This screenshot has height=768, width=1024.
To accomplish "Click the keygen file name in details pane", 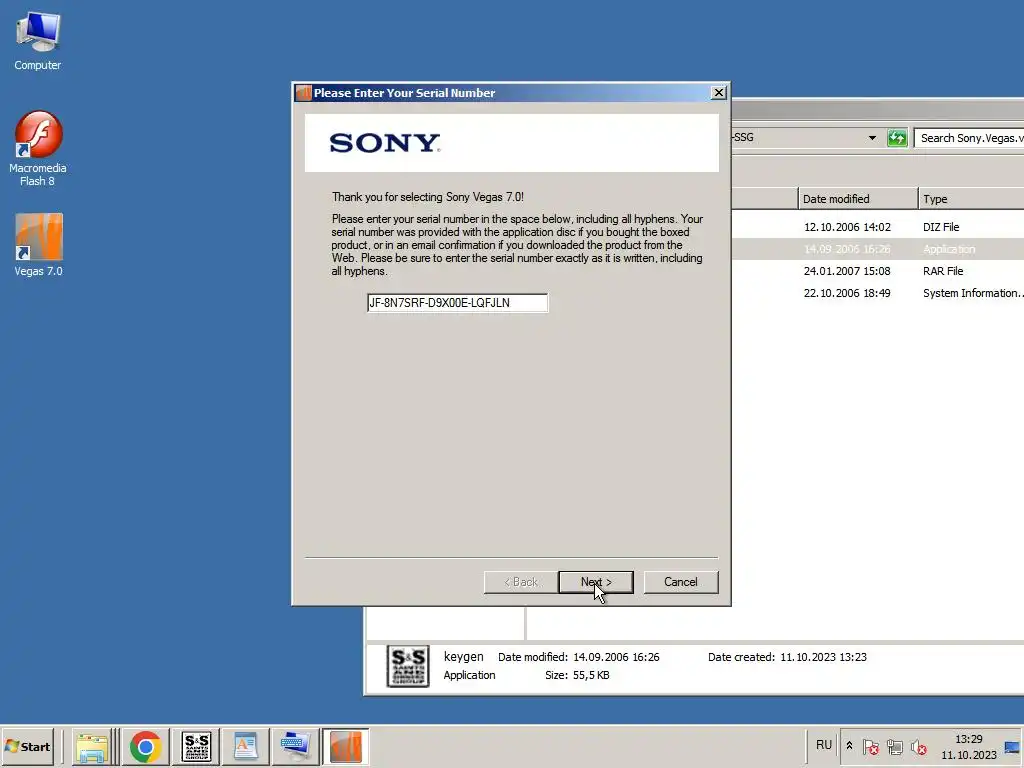I will click(464, 656).
